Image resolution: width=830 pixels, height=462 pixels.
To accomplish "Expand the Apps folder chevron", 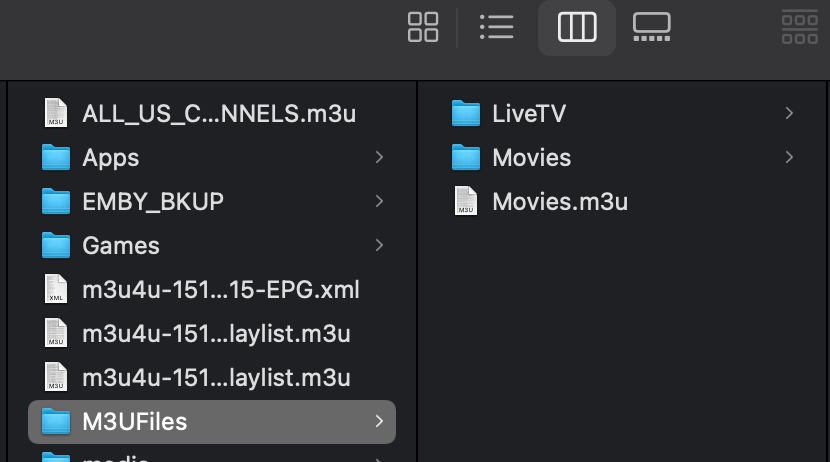I will 379,157.
